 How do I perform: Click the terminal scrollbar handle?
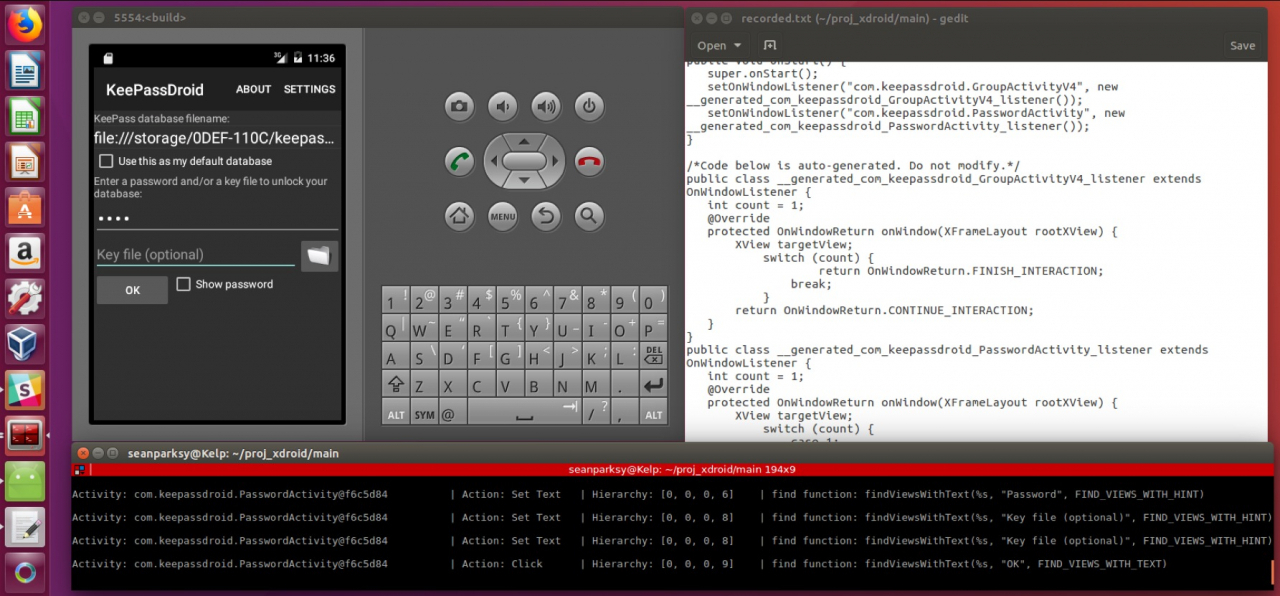(1273, 570)
